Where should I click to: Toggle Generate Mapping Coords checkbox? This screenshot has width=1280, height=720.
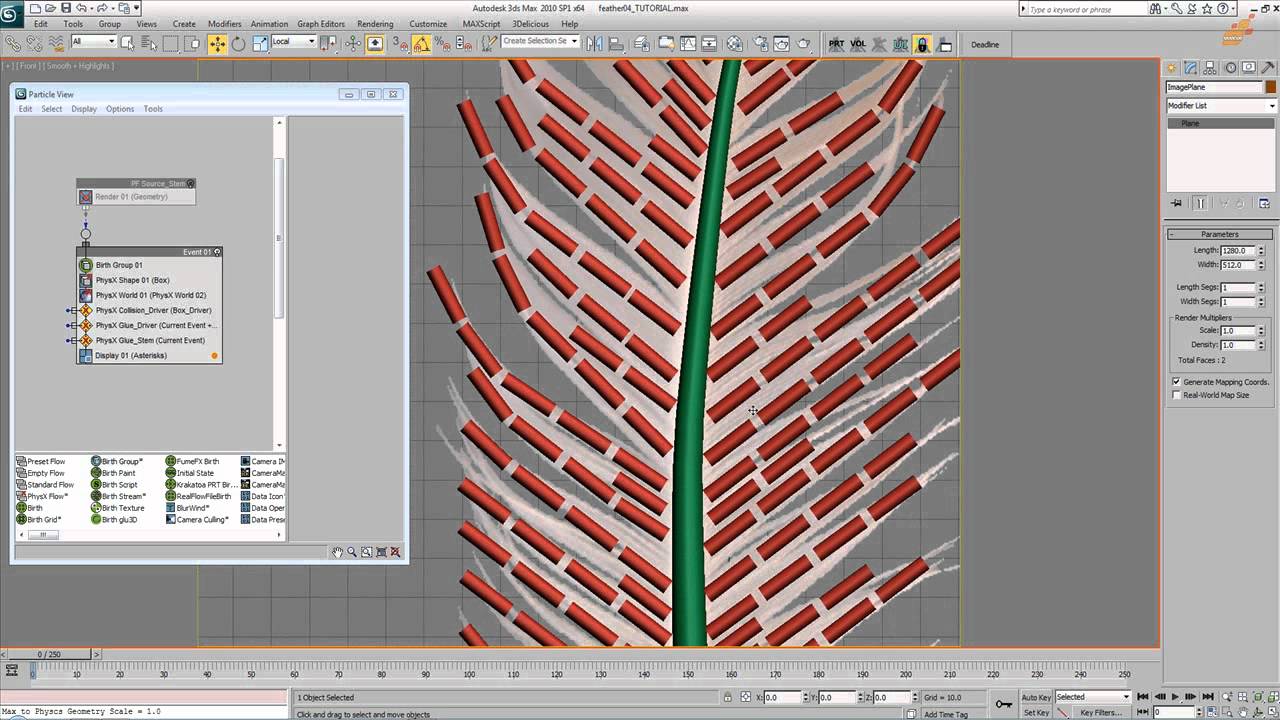coord(1176,382)
